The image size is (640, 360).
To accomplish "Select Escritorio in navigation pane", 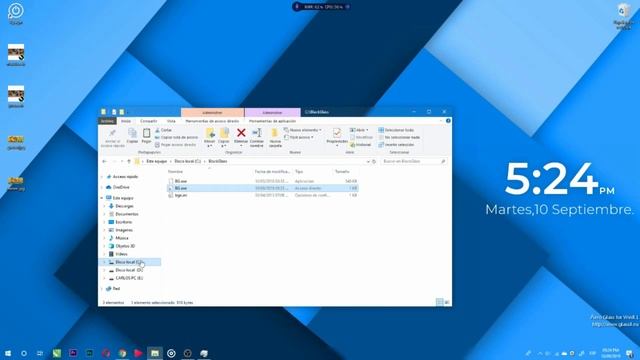I will click(x=124, y=222).
